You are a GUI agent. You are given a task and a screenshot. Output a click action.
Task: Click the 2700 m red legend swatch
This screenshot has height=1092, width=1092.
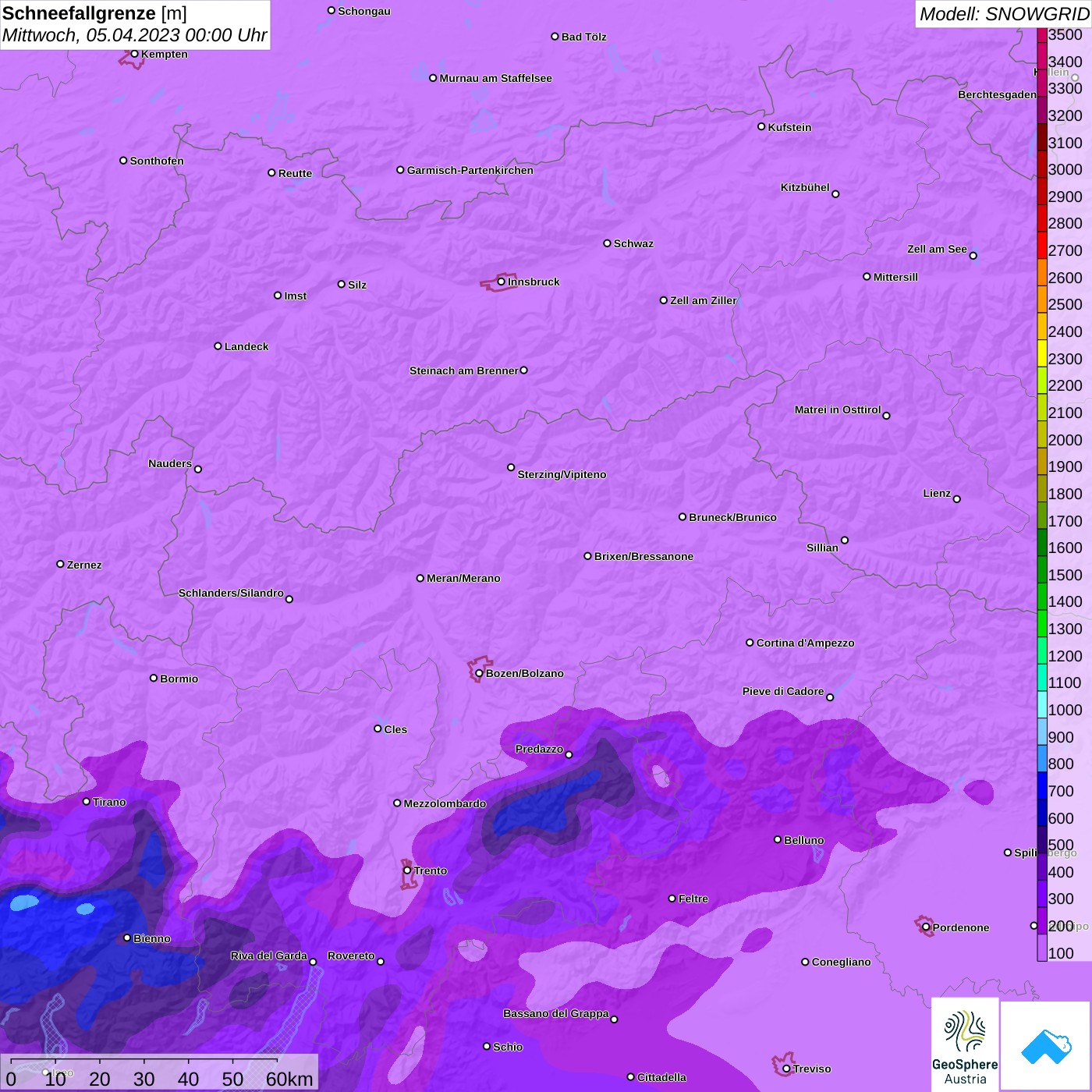click(x=1042, y=244)
